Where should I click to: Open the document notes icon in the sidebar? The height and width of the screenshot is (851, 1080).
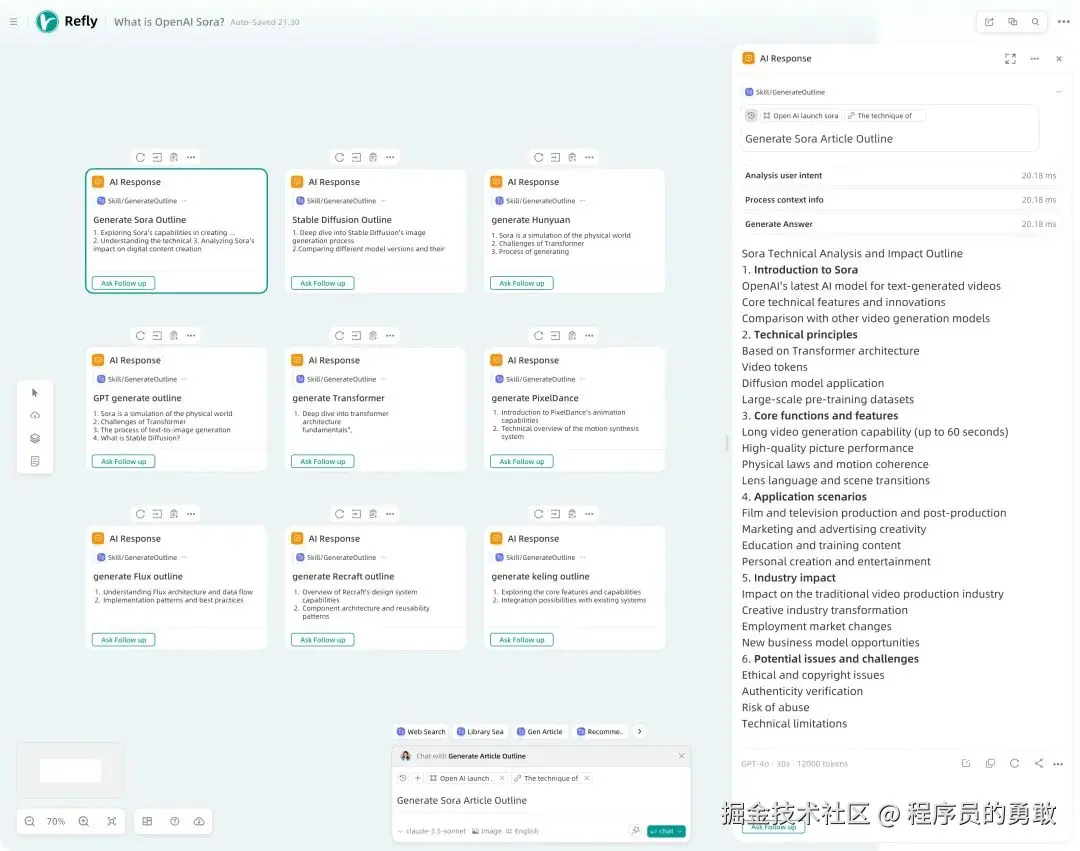pos(35,461)
